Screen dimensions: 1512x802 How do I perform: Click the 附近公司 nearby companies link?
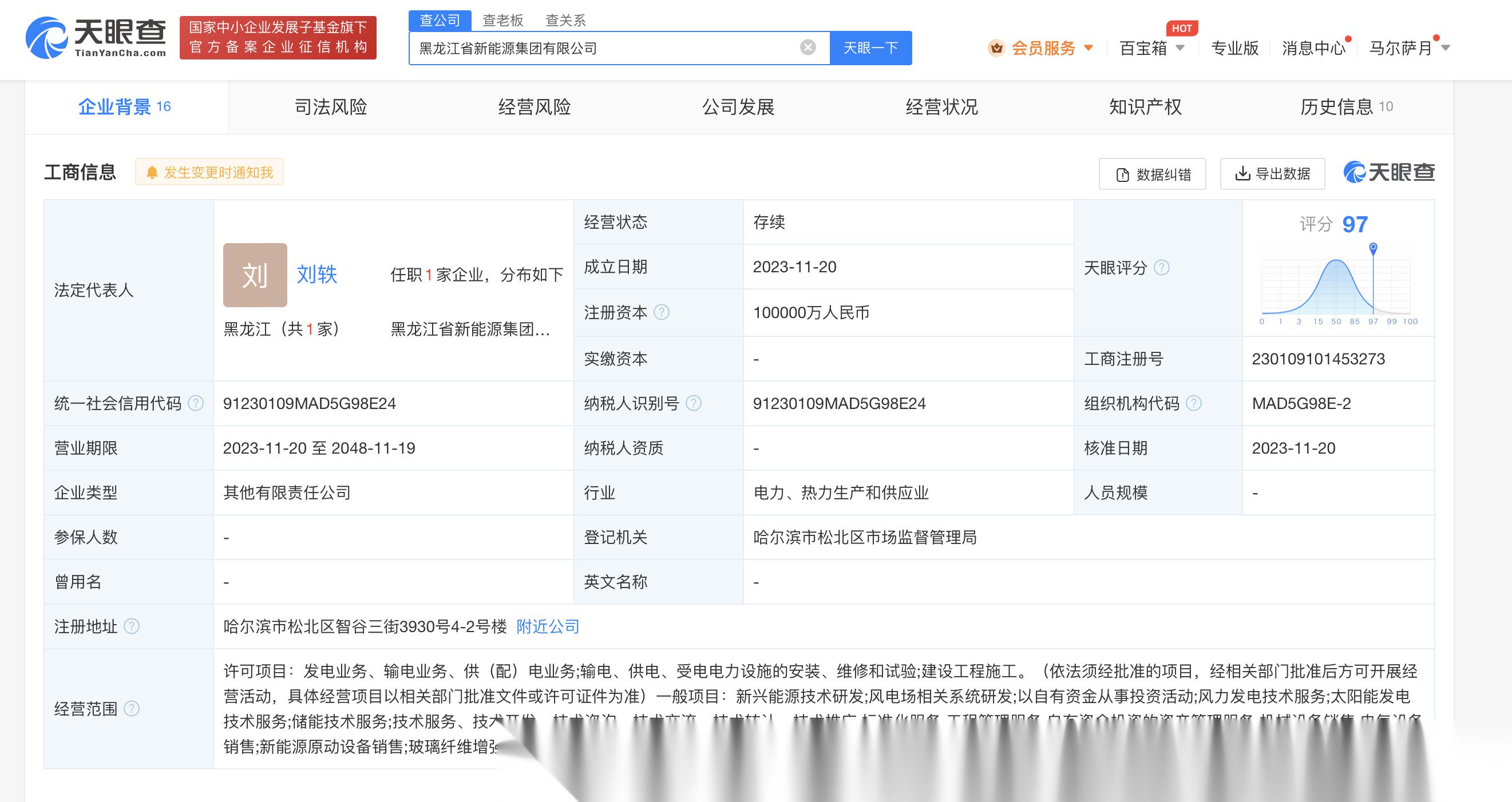(547, 626)
